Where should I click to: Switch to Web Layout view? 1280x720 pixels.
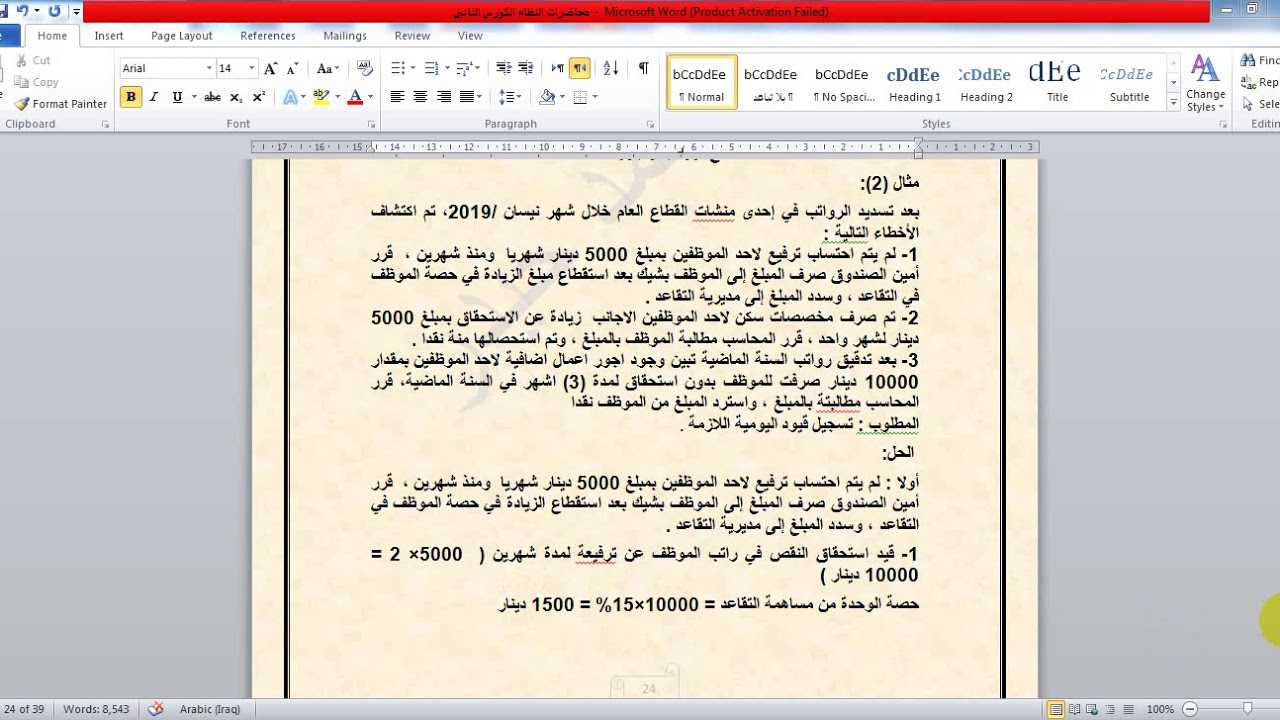pyautogui.click(x=1093, y=709)
